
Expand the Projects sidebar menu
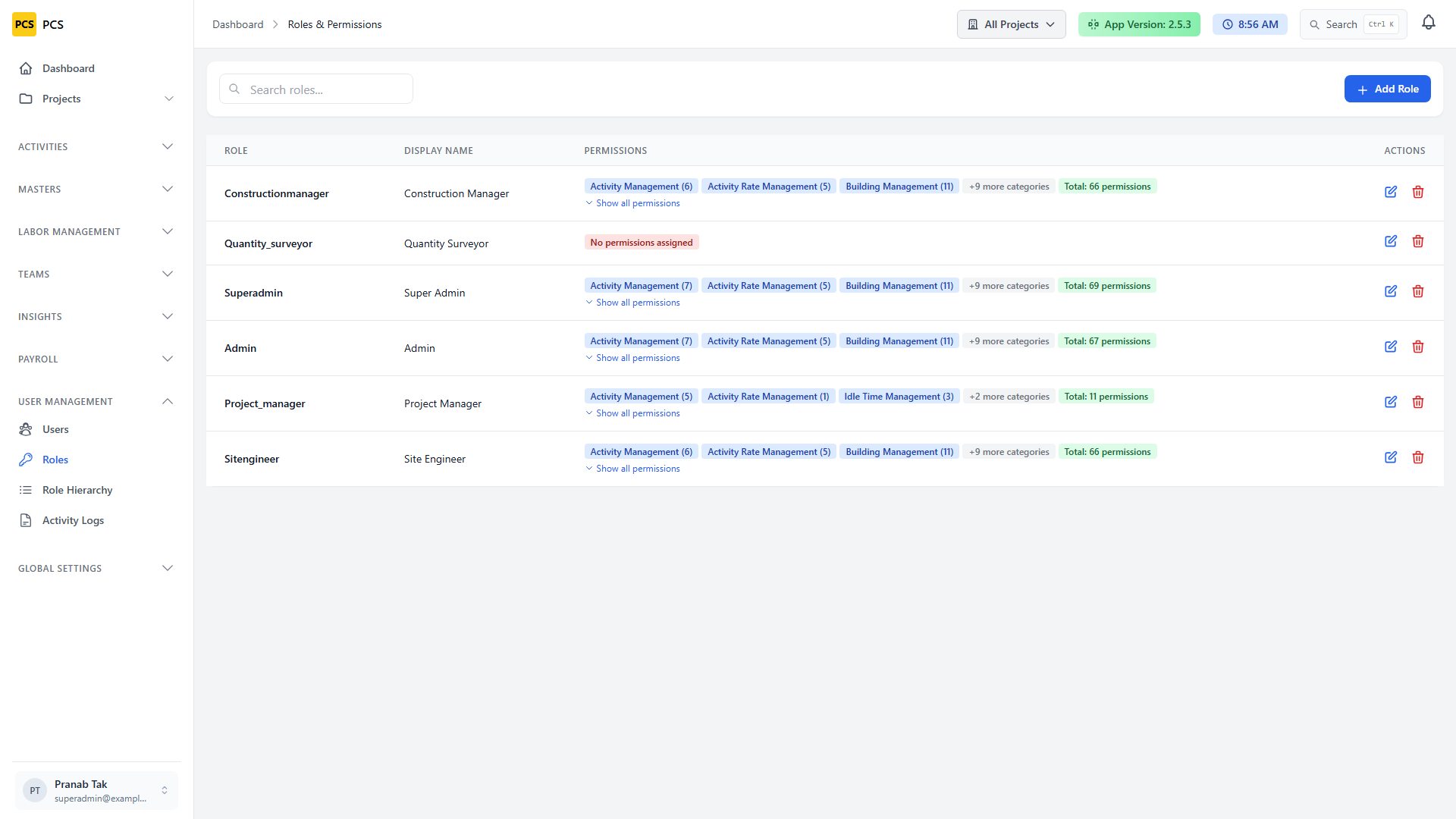pos(96,99)
